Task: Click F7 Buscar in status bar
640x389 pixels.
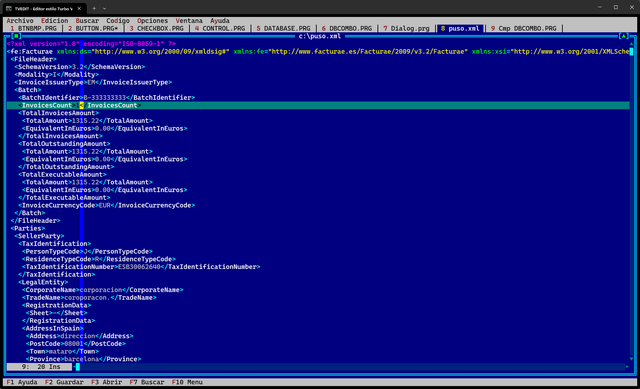Action: [x=147, y=382]
